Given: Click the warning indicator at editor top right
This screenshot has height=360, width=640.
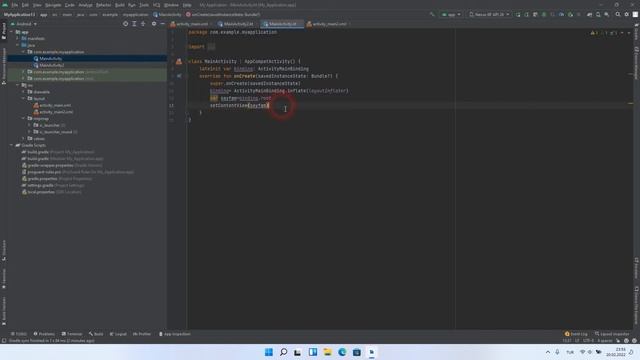Looking at the screenshot, I should coord(594,33).
